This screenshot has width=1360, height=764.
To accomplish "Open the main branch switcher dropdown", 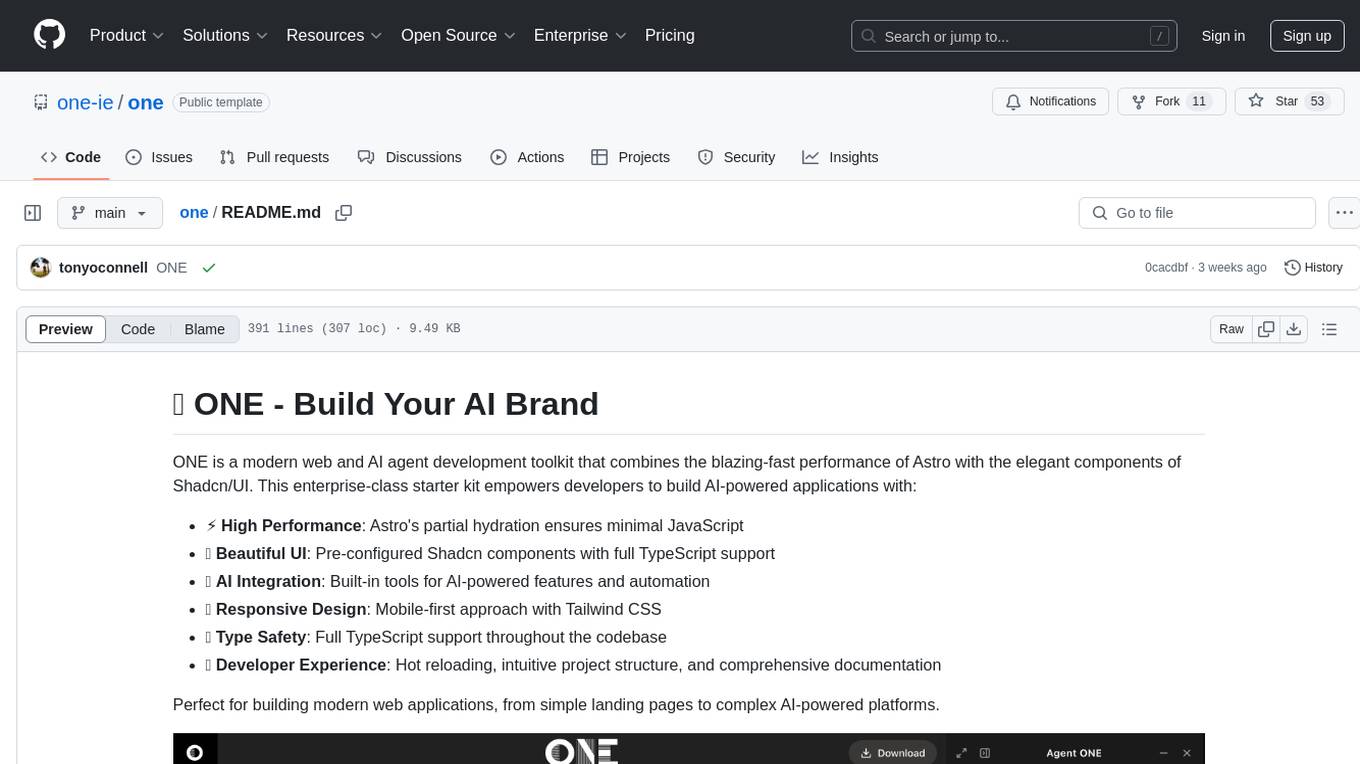I will click(x=110, y=213).
